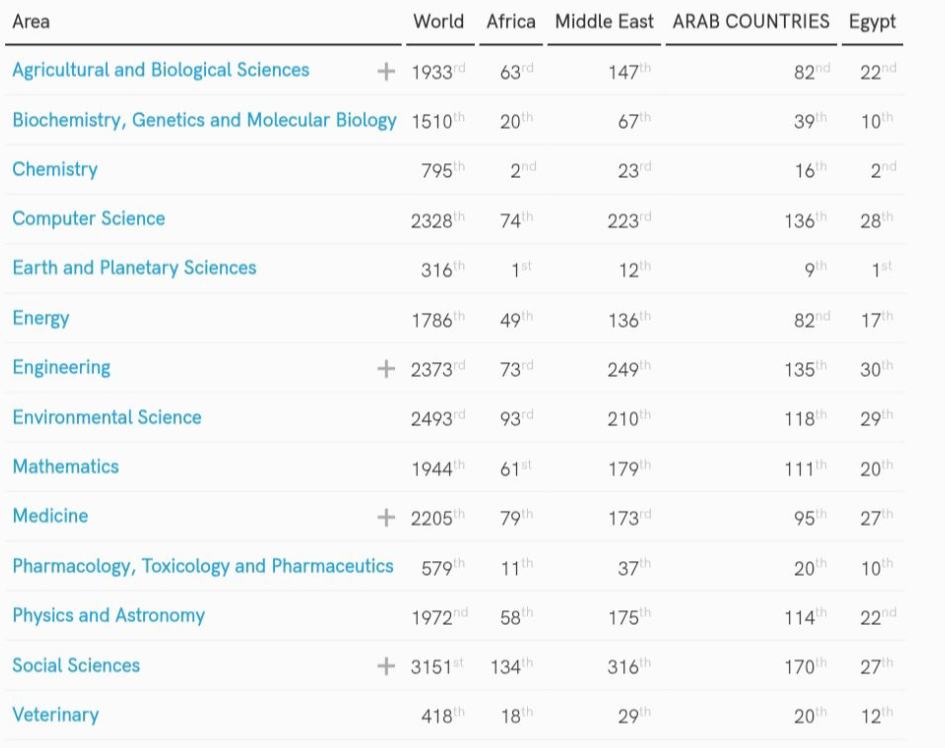Open Pharmacology, Toxicology and Pharmaceutics link

click(x=203, y=566)
